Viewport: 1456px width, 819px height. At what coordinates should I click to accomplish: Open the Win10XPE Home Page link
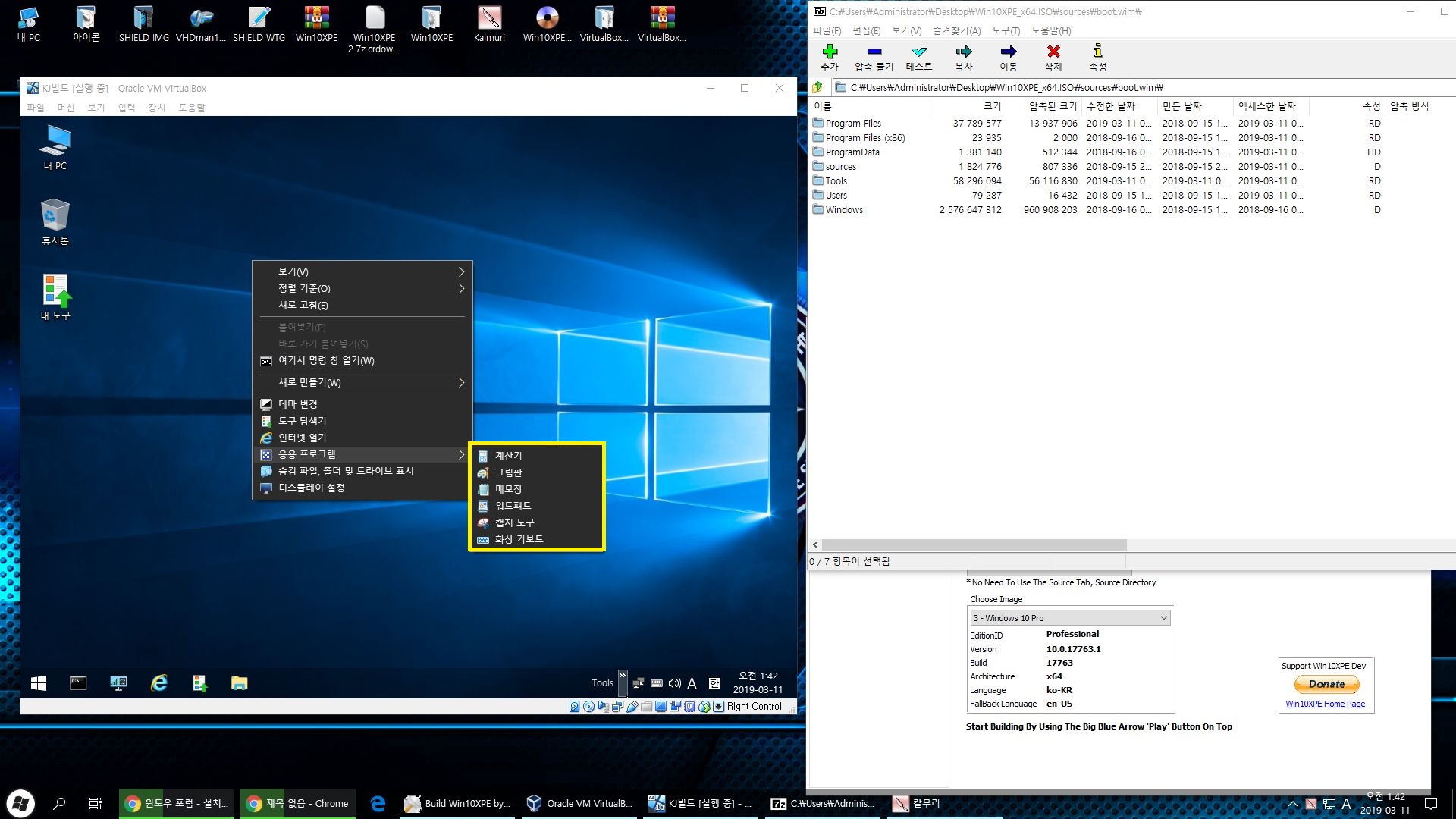tap(1325, 704)
